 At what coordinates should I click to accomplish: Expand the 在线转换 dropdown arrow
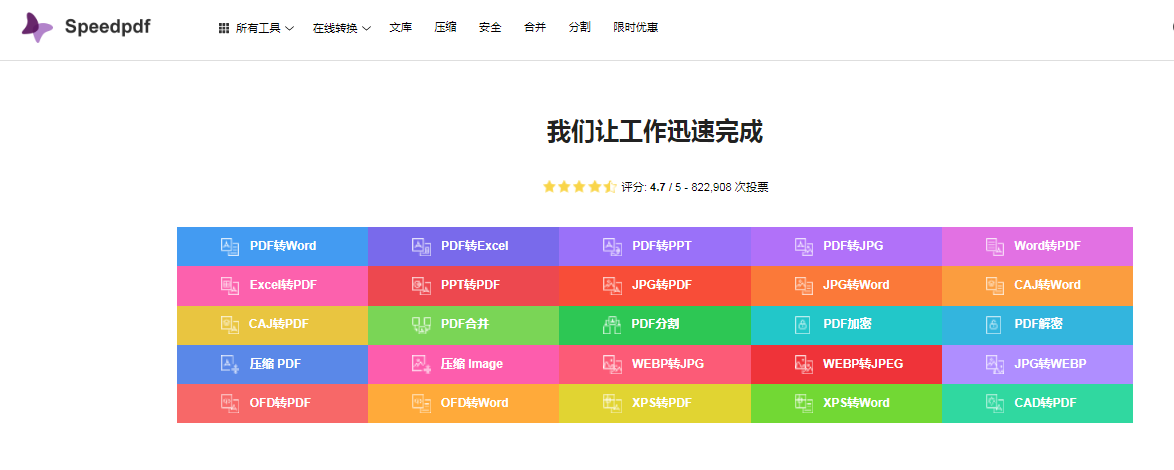[366, 28]
